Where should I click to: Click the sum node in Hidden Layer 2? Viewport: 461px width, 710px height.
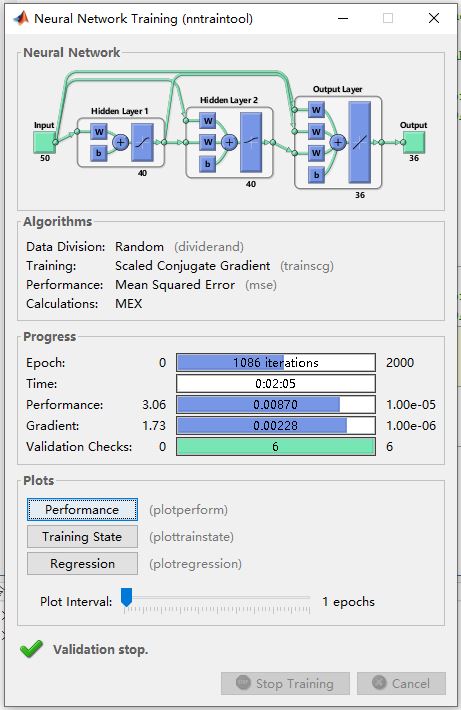[x=229, y=142]
